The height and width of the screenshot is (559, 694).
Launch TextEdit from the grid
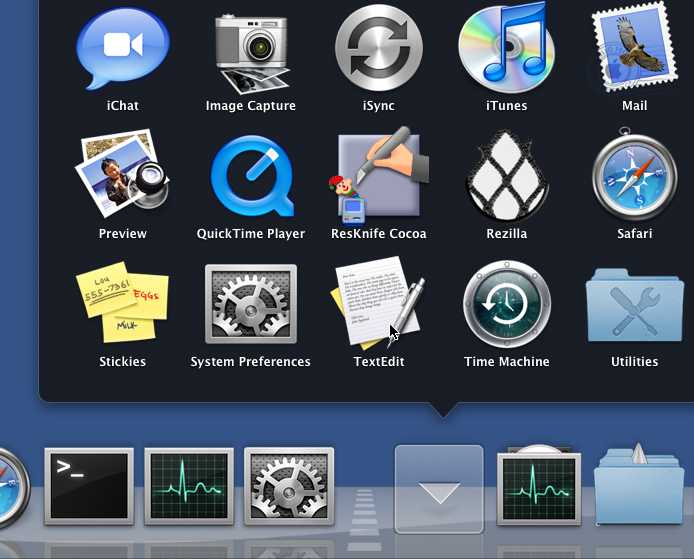coord(379,302)
